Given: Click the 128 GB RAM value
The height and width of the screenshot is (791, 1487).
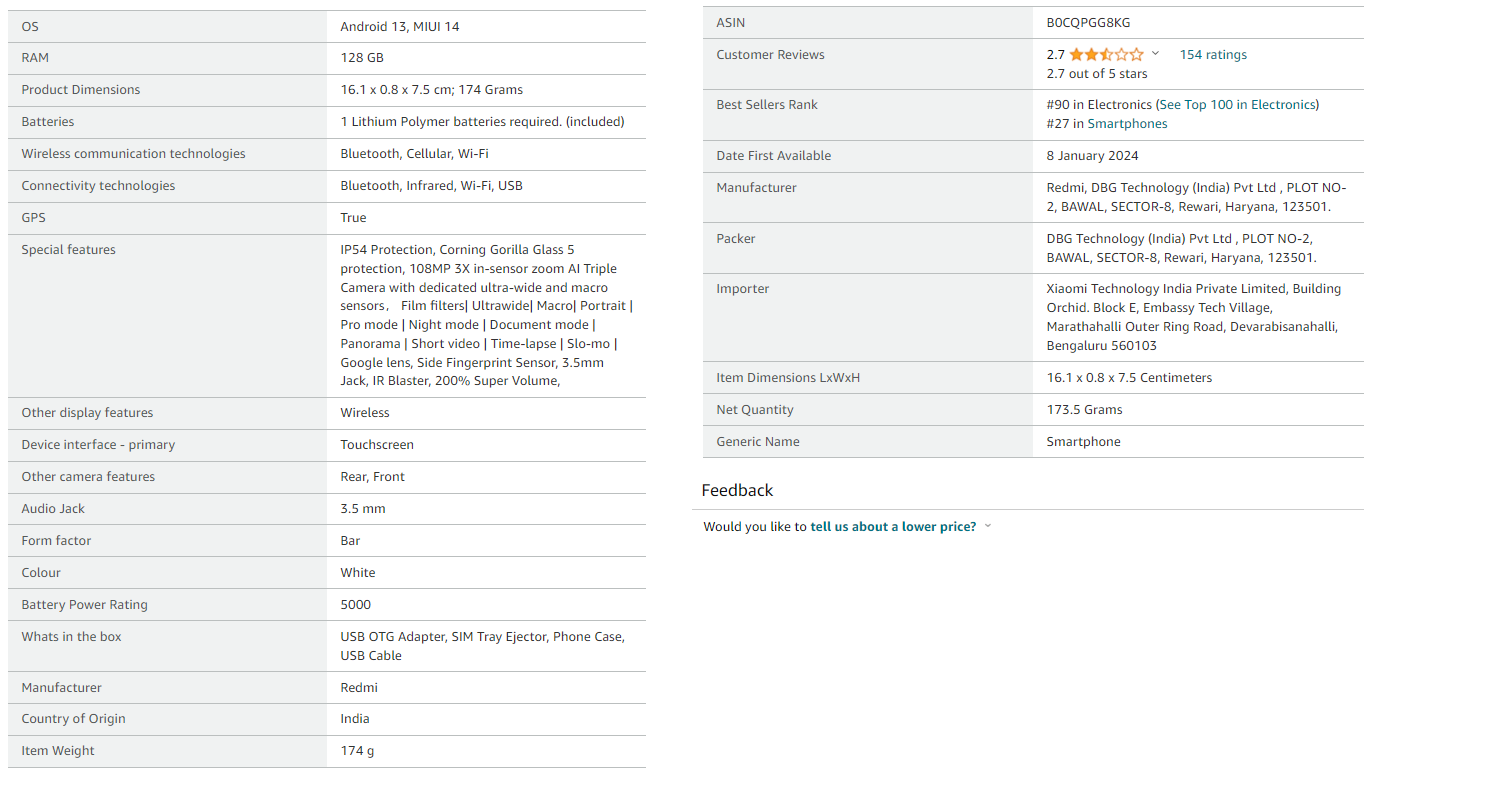Looking at the screenshot, I should click(x=362, y=59).
